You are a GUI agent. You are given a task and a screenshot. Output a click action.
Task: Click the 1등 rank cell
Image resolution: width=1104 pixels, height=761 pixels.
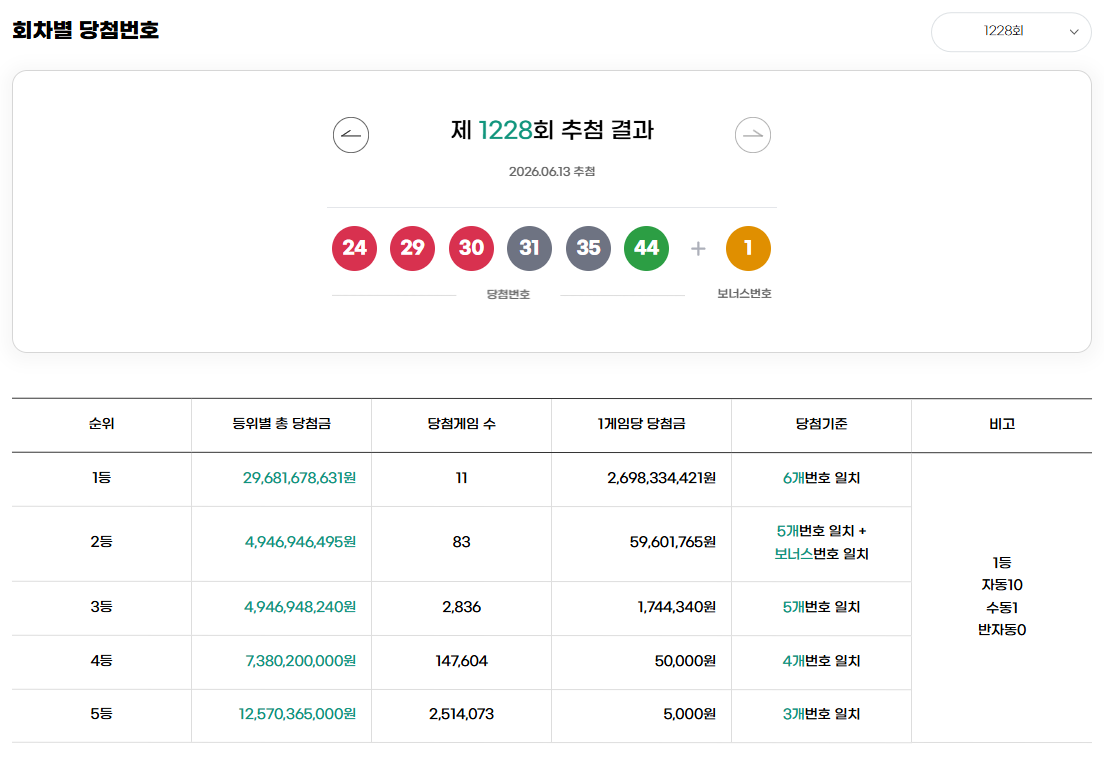(101, 478)
